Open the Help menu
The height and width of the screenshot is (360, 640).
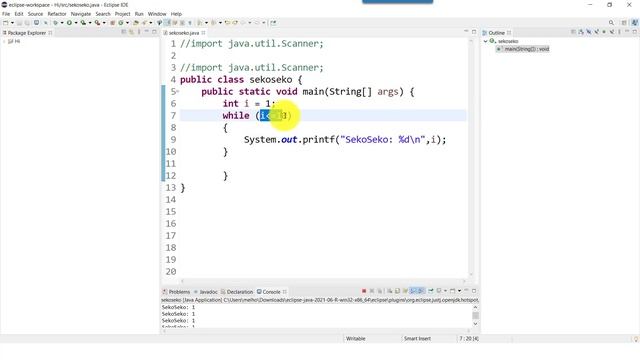click(176, 14)
